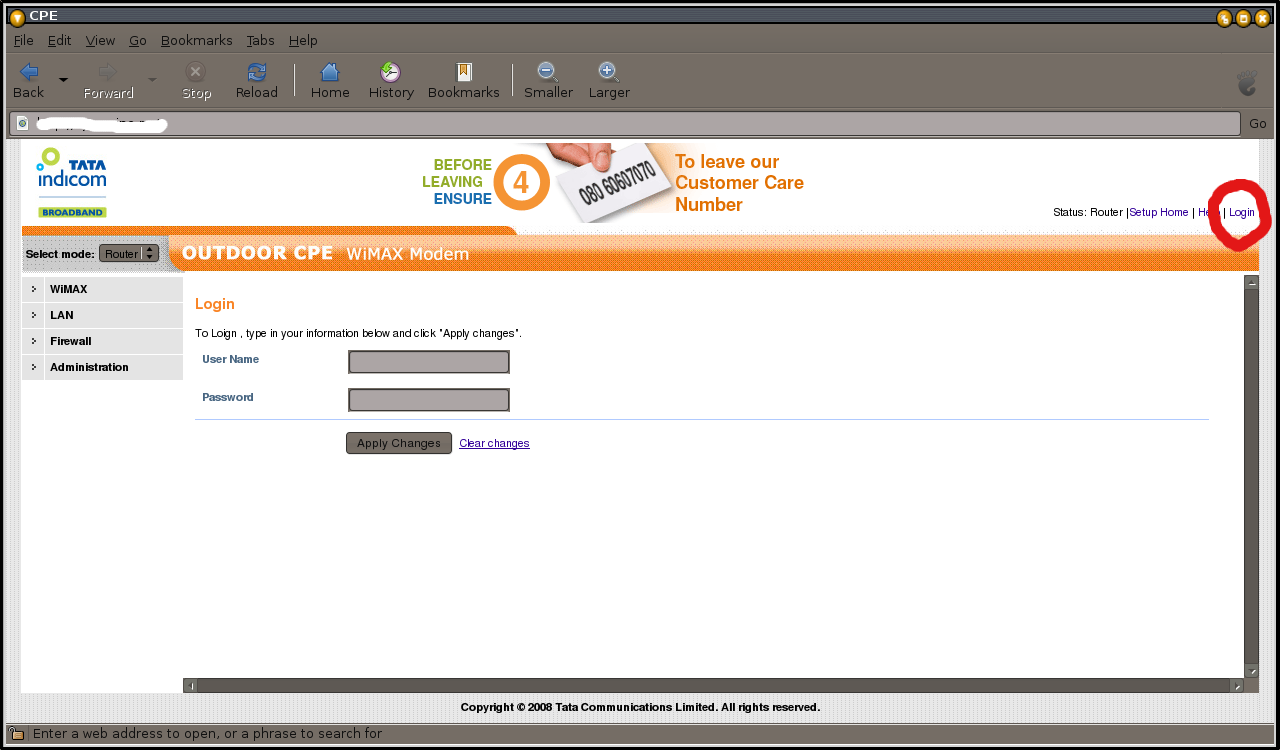This screenshot has height=750, width=1280.
Task: Open the Bookmarks toolbar icon
Action: (464, 72)
